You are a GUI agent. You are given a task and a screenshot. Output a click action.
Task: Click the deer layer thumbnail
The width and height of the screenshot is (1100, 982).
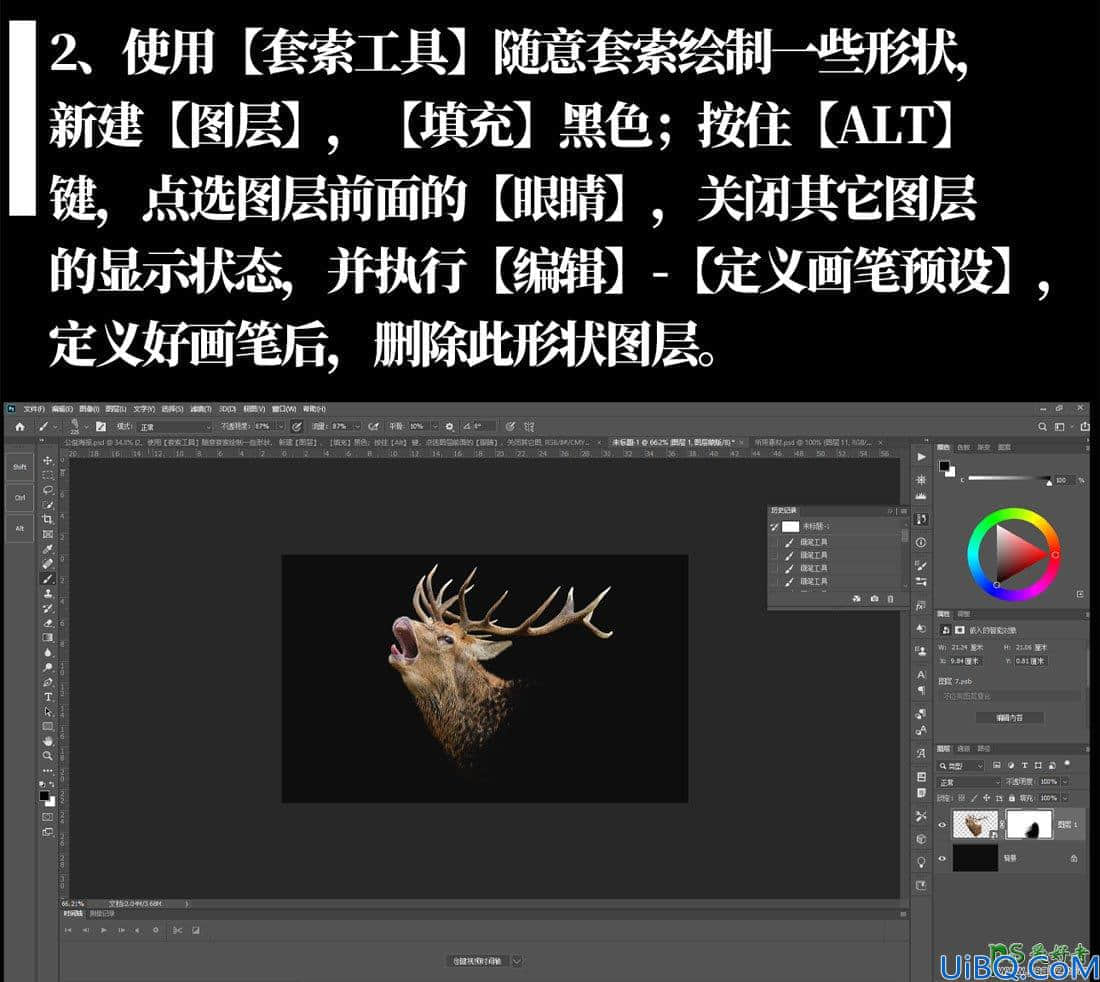pyautogui.click(x=976, y=825)
